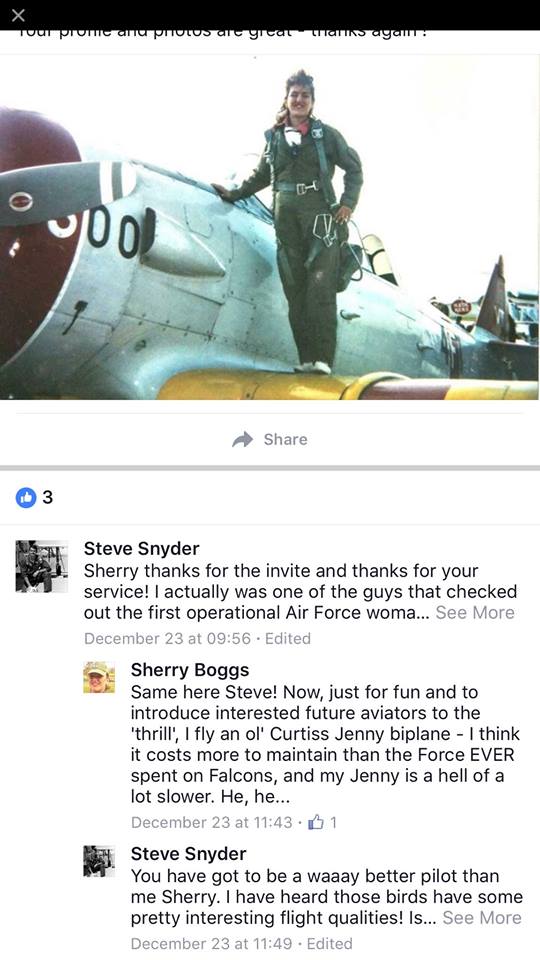
Task: Open the December 23 at 11:49 timestamp
Action: pyautogui.click(x=212, y=944)
